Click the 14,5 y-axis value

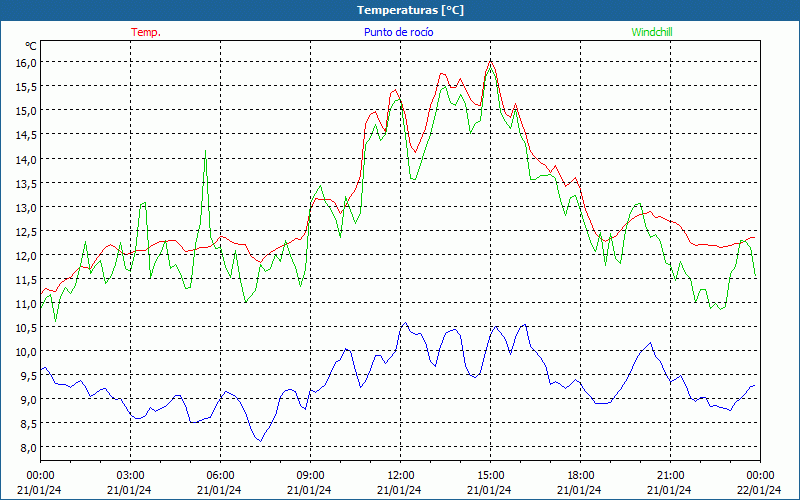point(27,135)
